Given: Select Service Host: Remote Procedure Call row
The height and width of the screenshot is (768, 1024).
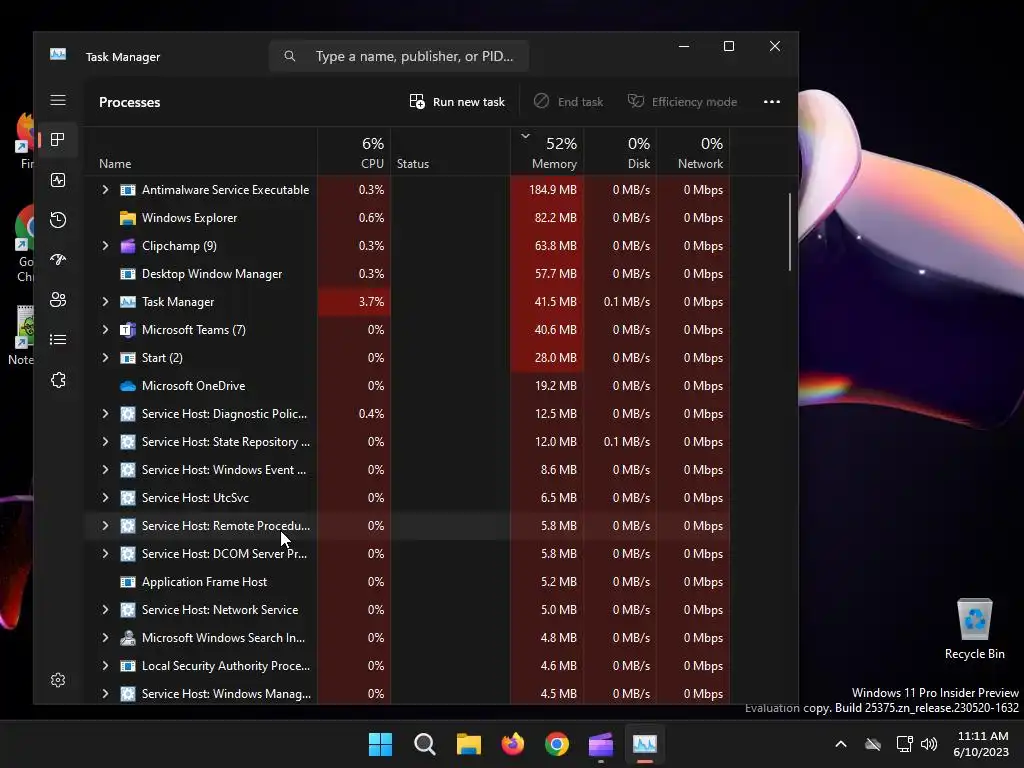Looking at the screenshot, I should [x=408, y=526].
